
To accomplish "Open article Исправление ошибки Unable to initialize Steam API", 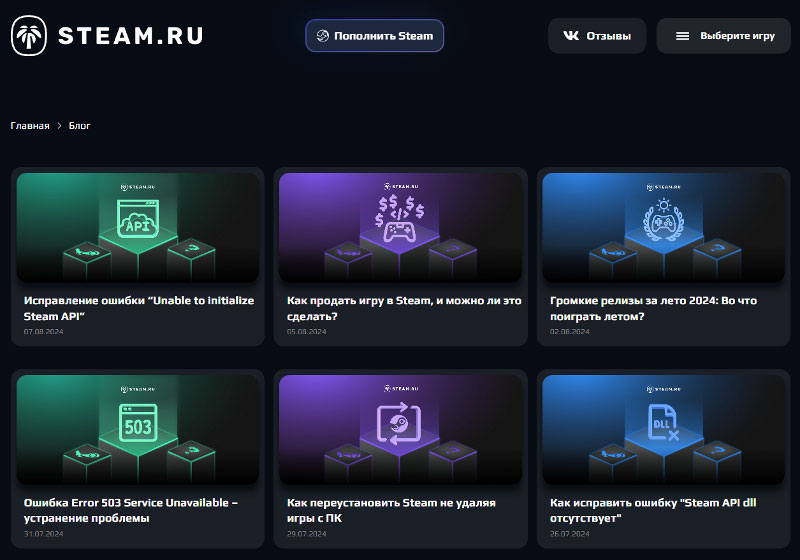I will [x=139, y=308].
